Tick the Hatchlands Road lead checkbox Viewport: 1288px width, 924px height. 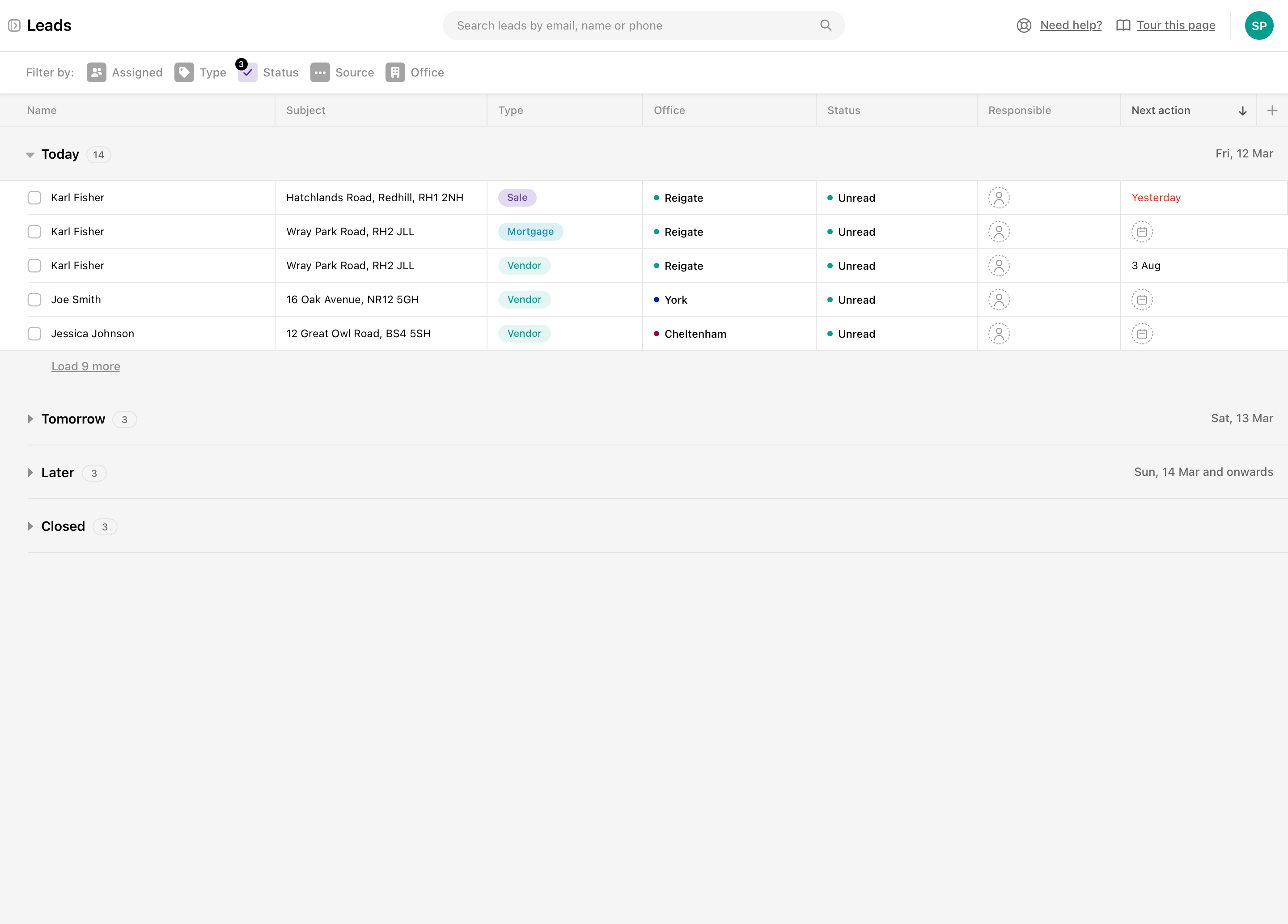(34, 198)
